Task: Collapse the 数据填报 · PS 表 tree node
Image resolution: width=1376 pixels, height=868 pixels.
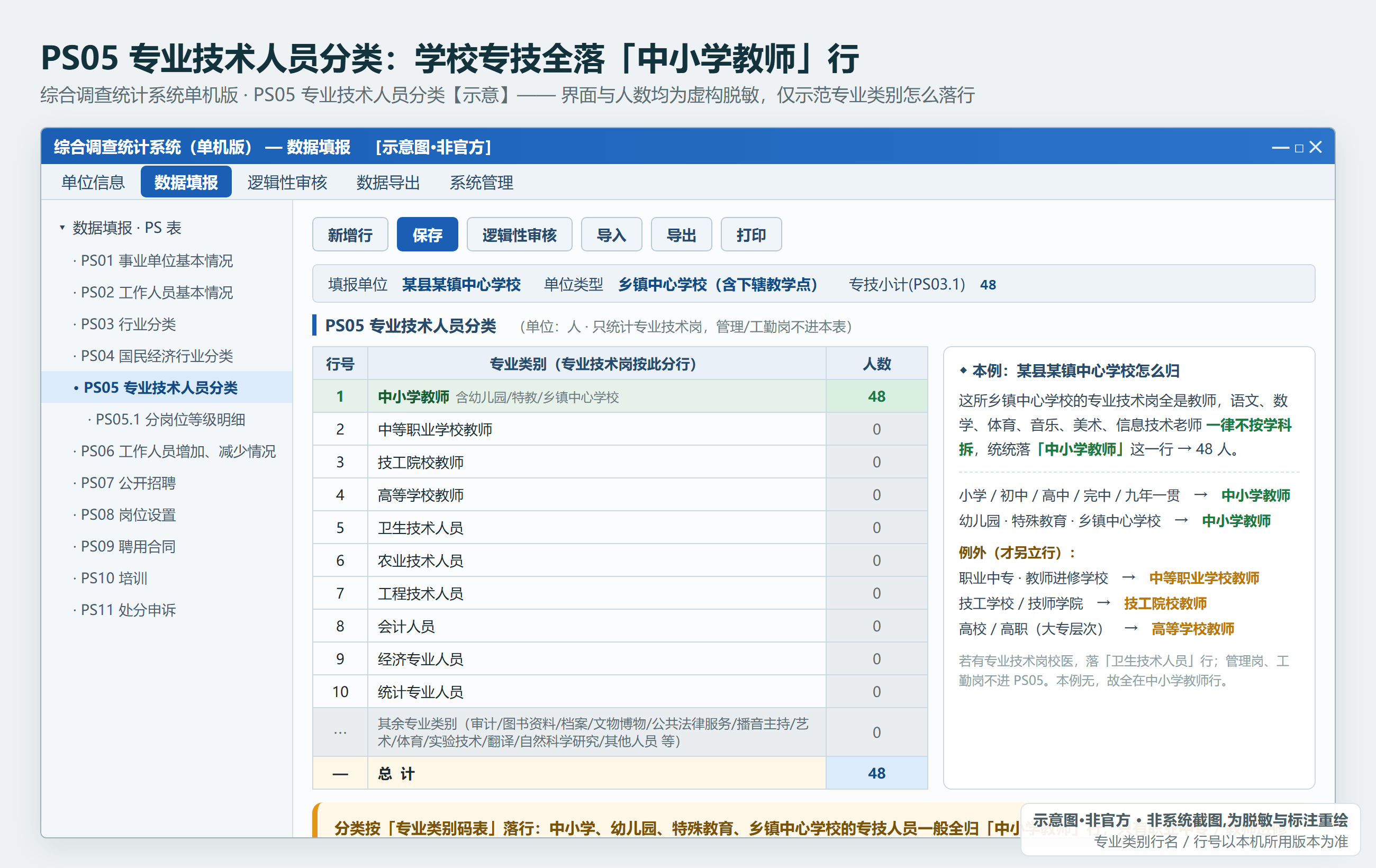Action: [62, 228]
